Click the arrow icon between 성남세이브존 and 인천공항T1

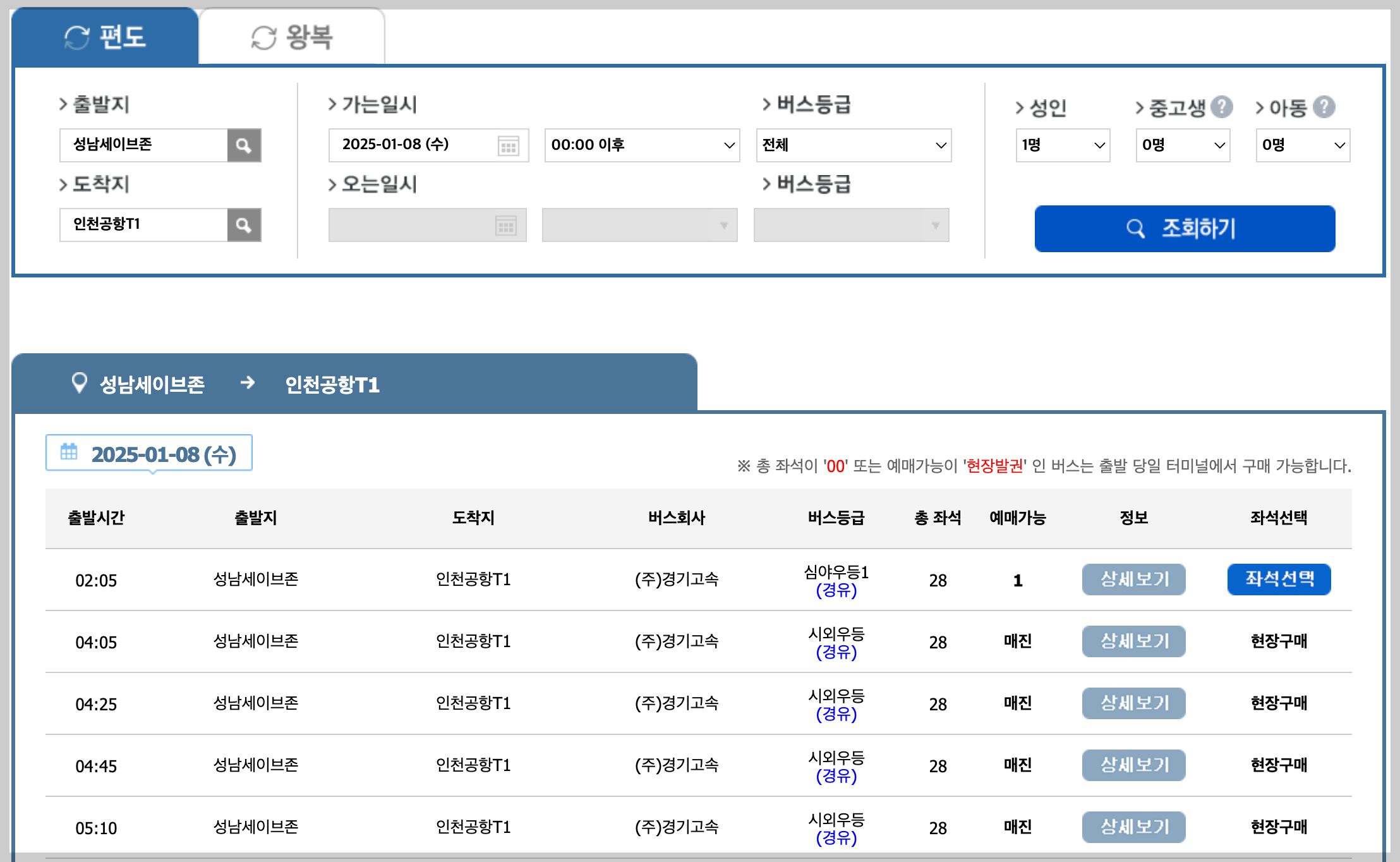[x=249, y=383]
